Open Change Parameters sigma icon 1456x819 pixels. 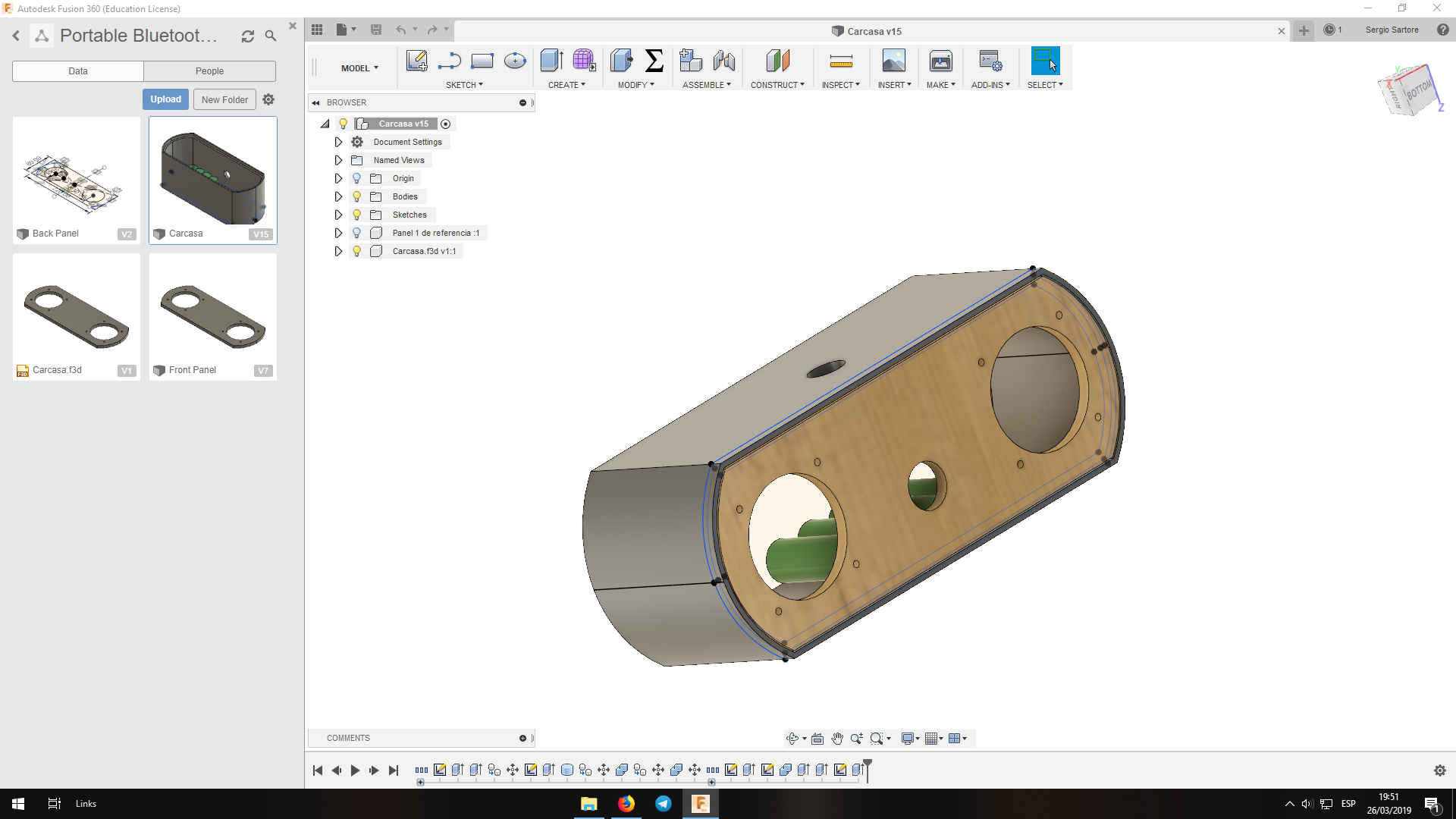point(654,61)
